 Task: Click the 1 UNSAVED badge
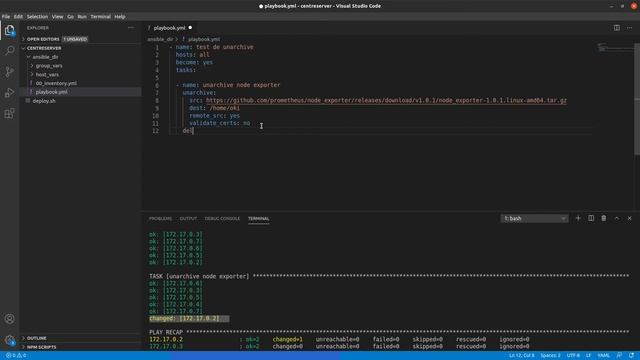coord(75,39)
